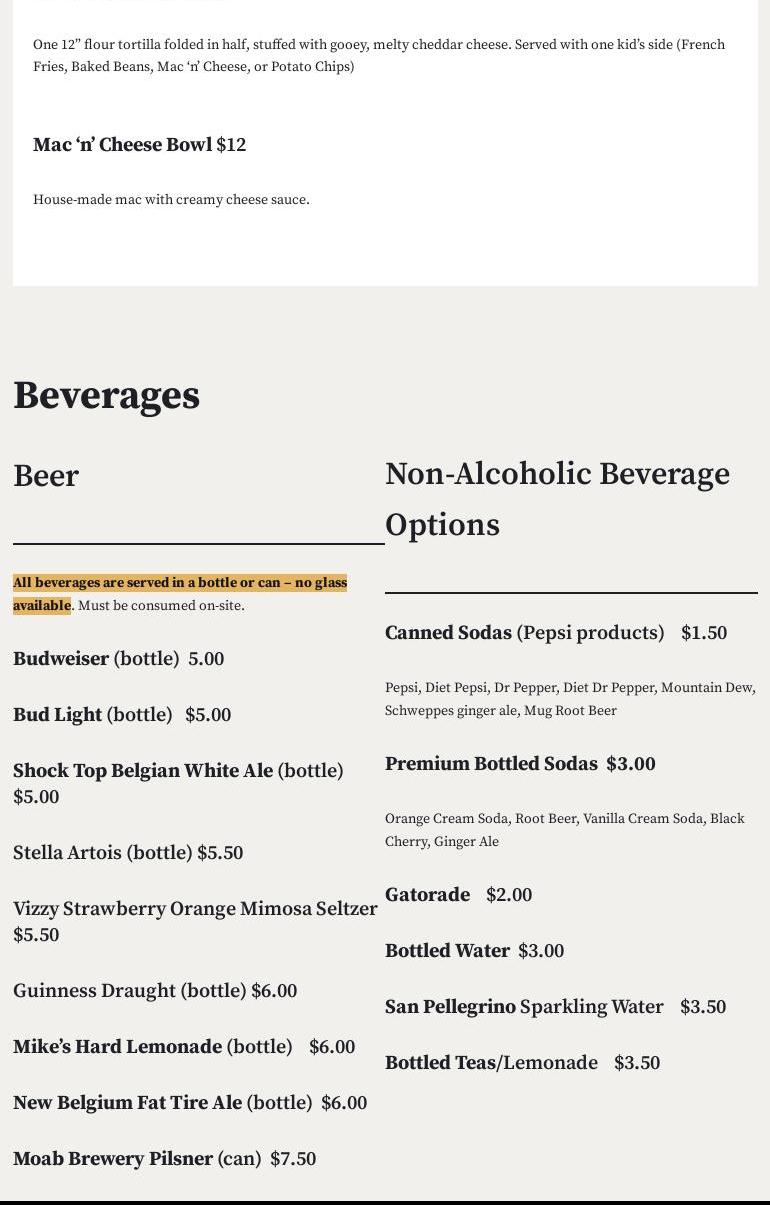
Task: Click the Non-Alcoholic Beverage Options heading
Action: 557,498
